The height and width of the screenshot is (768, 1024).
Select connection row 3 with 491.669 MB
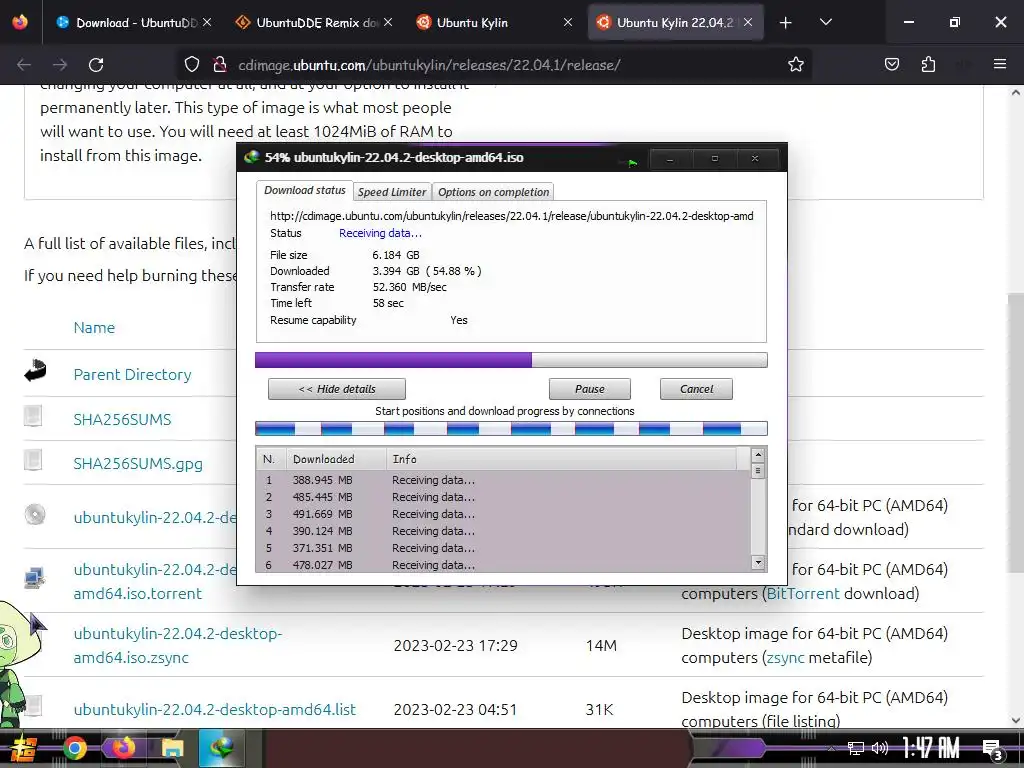coord(503,514)
